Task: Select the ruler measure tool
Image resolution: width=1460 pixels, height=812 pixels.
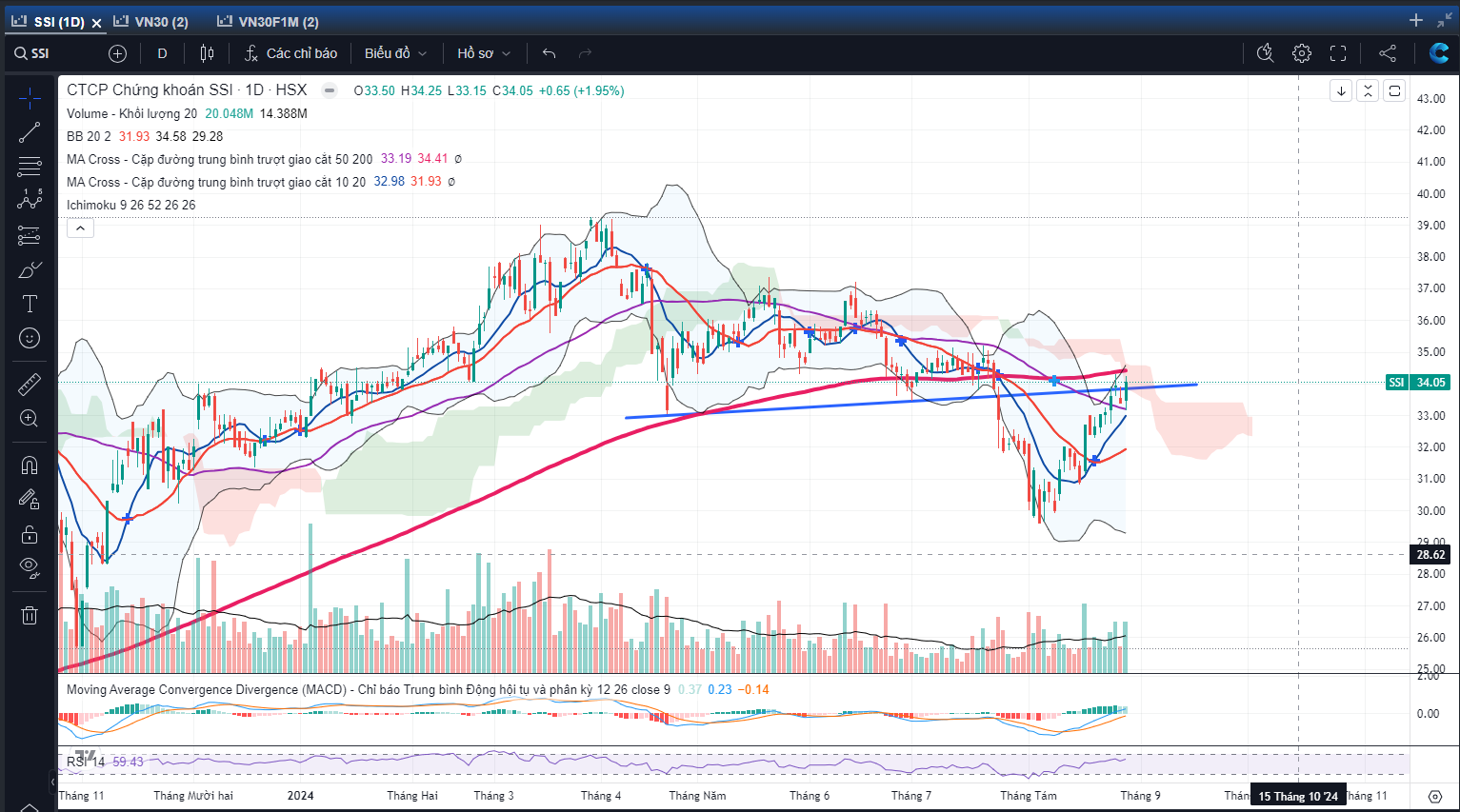Action: coord(30,384)
